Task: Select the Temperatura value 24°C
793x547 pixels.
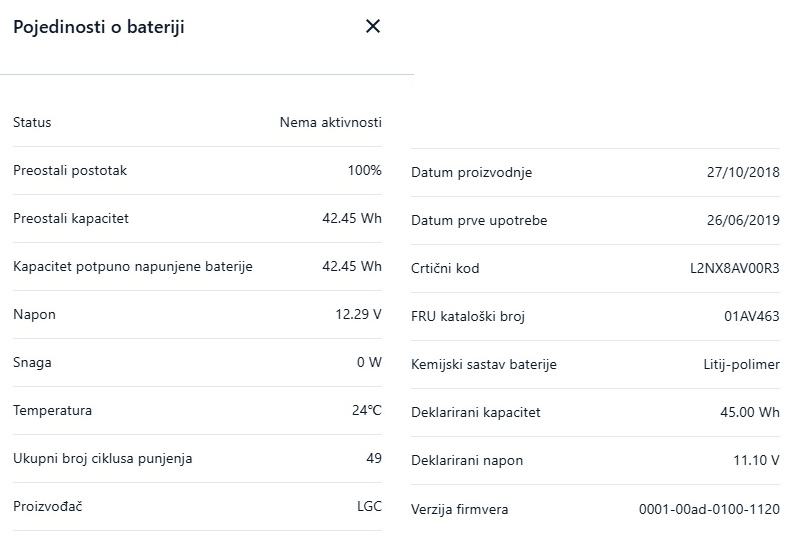Action: click(366, 410)
